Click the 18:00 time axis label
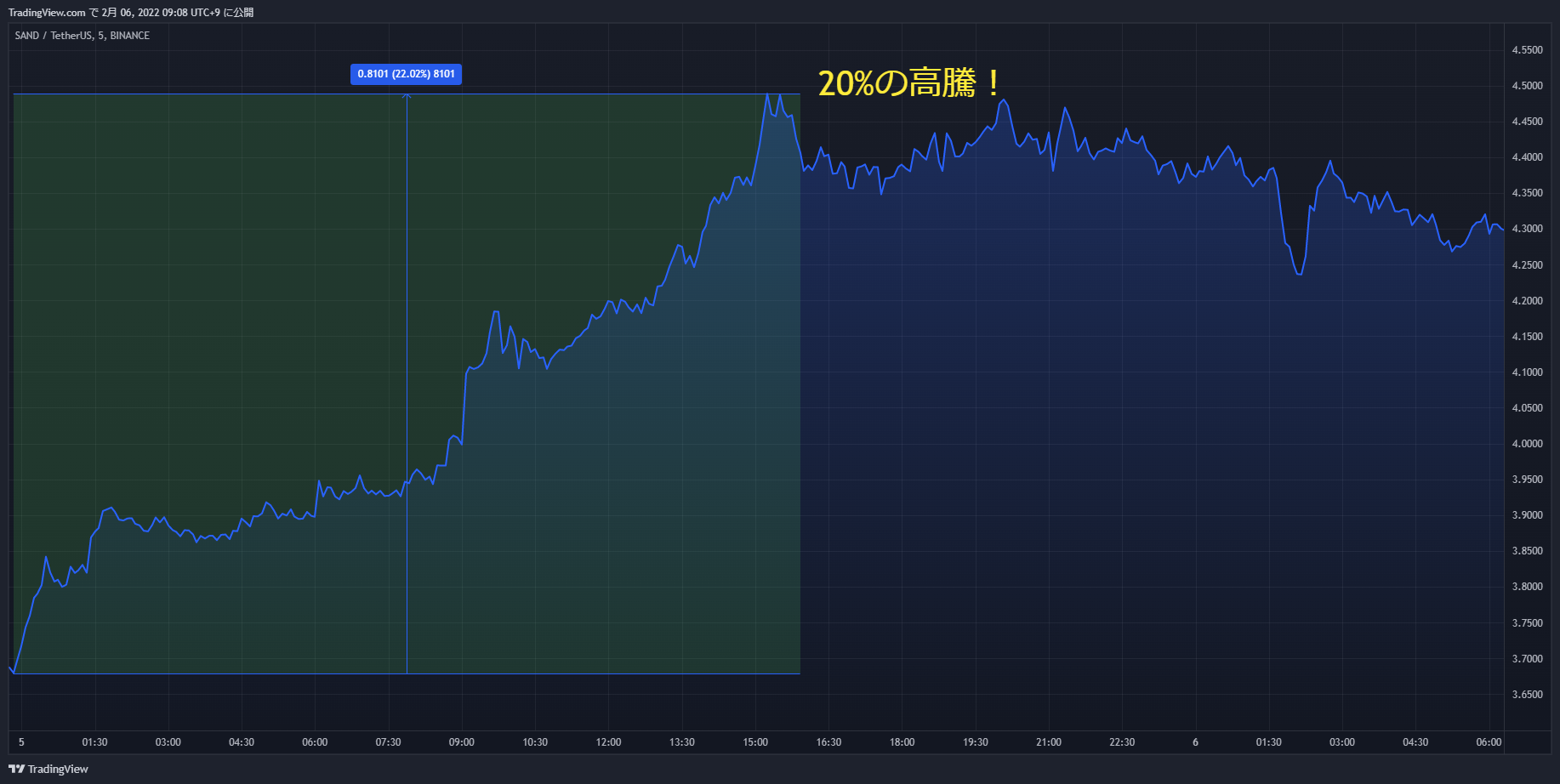This screenshot has height=784, width=1560. (x=902, y=742)
